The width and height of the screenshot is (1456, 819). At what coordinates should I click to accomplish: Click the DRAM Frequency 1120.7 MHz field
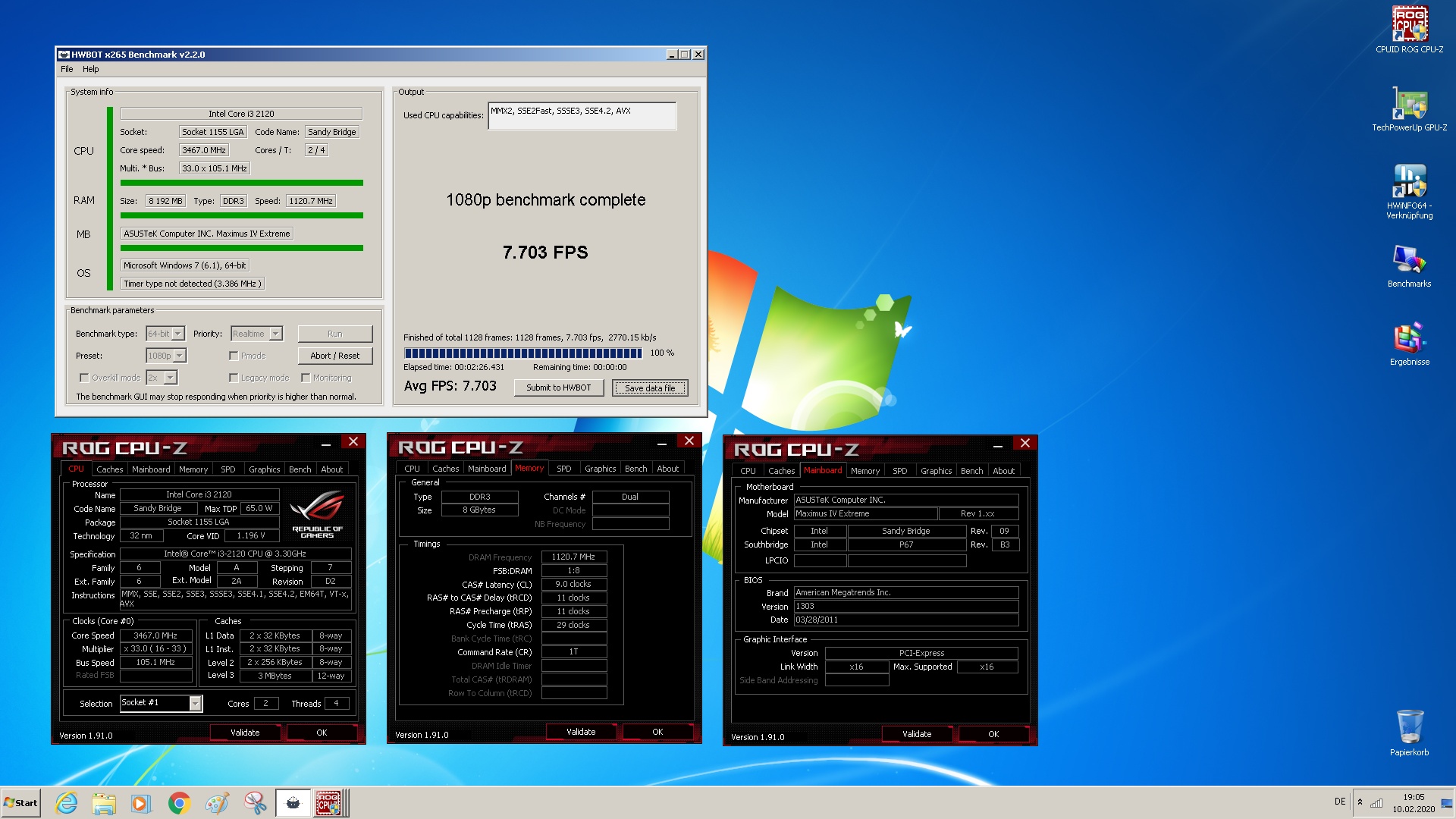click(574, 557)
